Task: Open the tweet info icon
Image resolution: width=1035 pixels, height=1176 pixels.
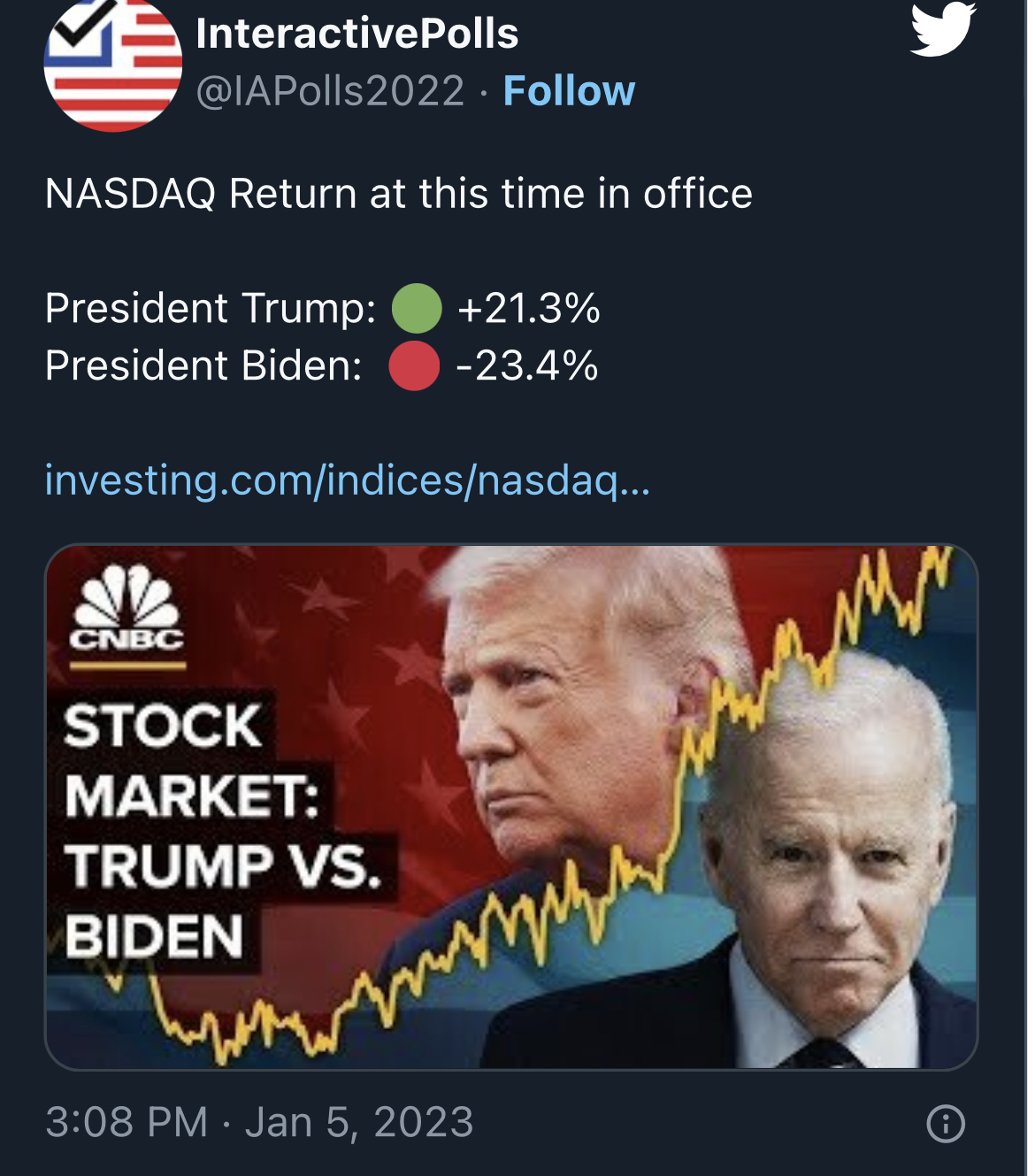Action: click(x=945, y=1124)
